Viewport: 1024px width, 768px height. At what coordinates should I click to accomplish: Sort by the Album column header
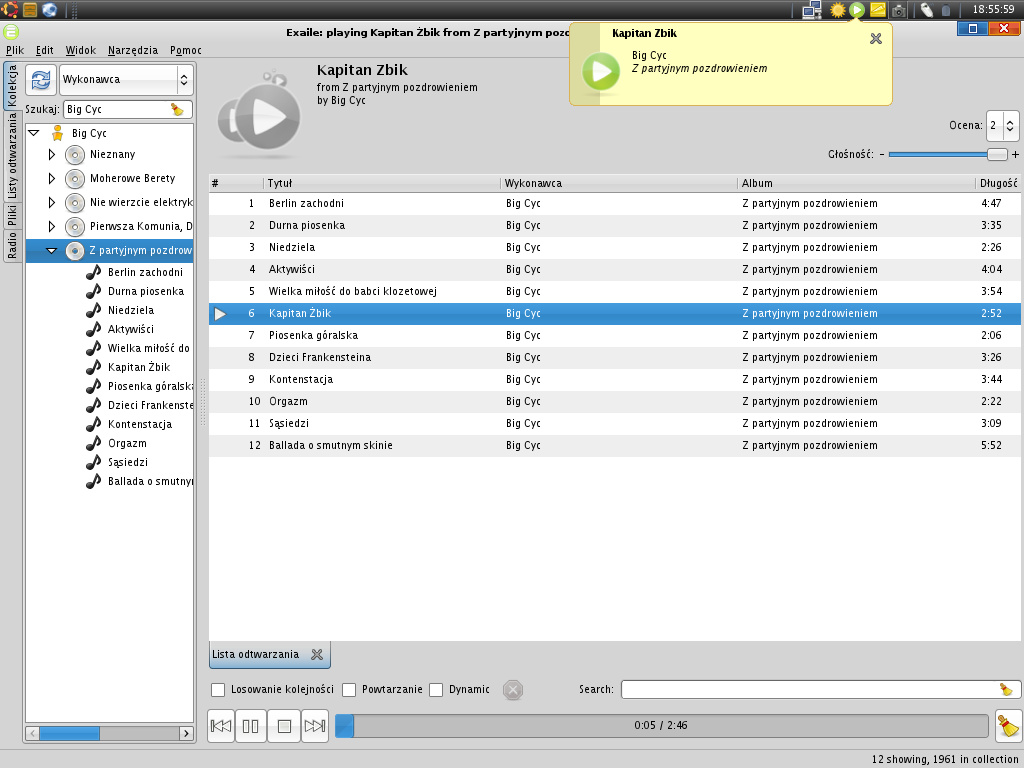(856, 184)
